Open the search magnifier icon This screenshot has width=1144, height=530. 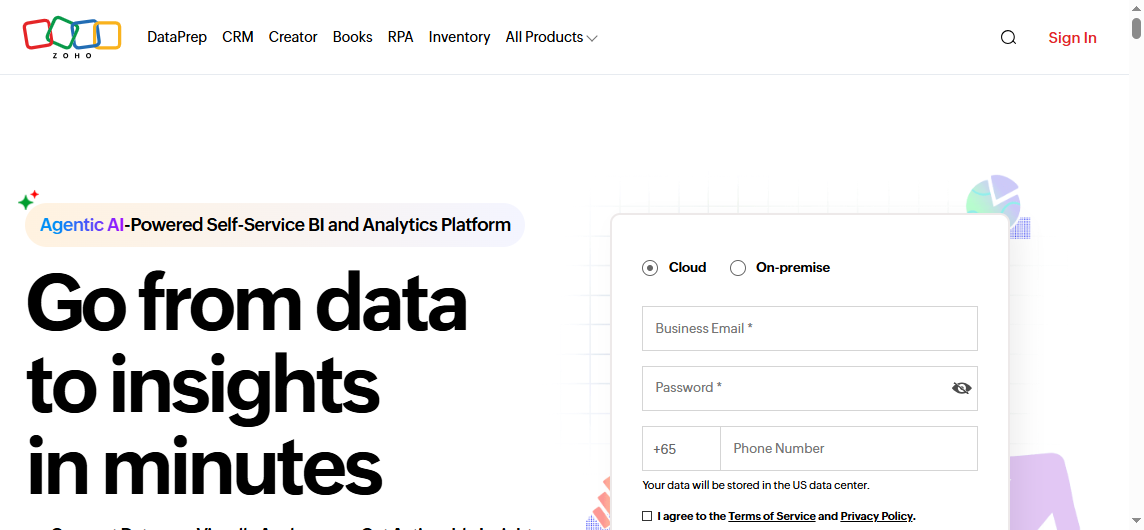click(x=1008, y=38)
